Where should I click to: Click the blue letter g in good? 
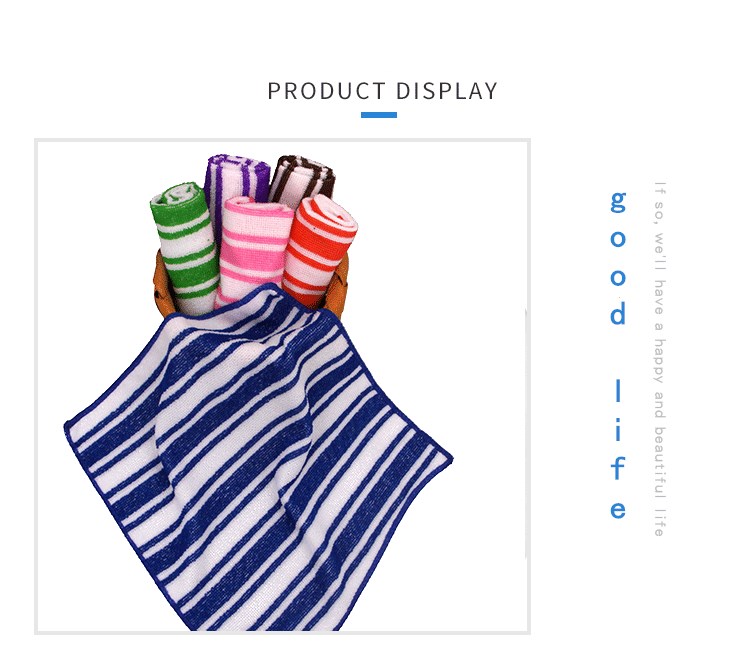tap(618, 202)
